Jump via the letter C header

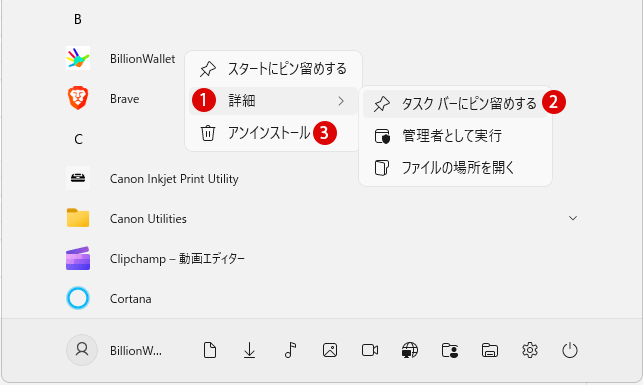tap(78, 139)
